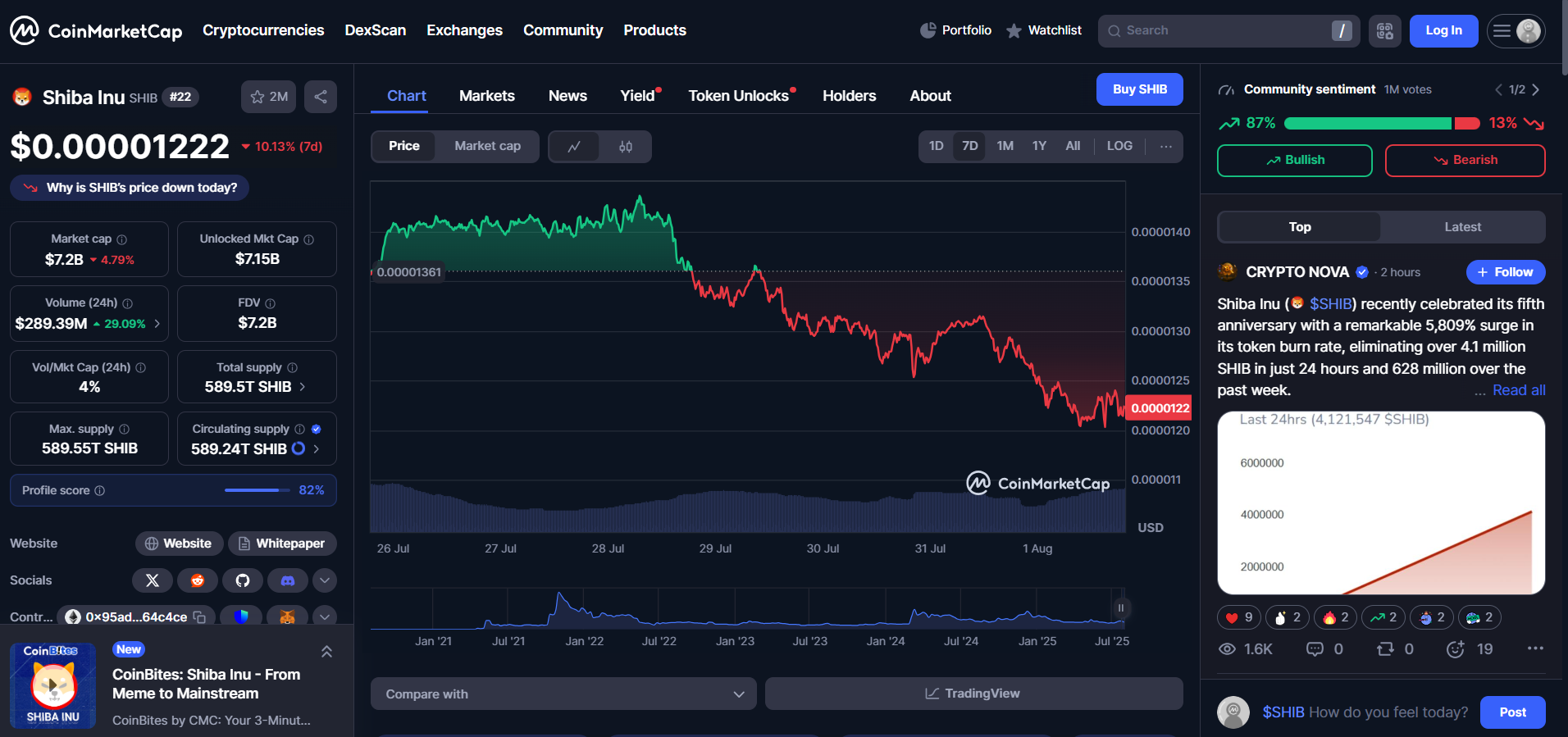
Task: Copy the contract address 0x95ad...64c4ce
Action: pyautogui.click(x=199, y=617)
